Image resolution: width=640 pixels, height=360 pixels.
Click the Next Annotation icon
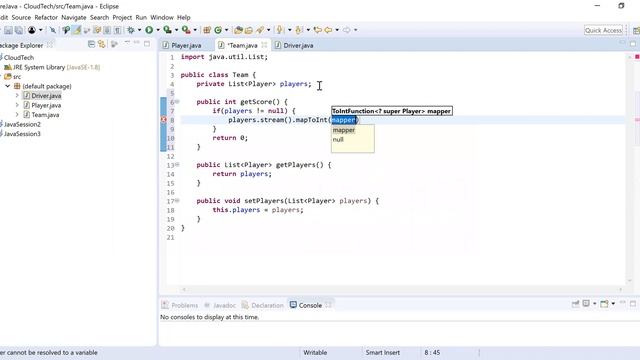[x=280, y=30]
